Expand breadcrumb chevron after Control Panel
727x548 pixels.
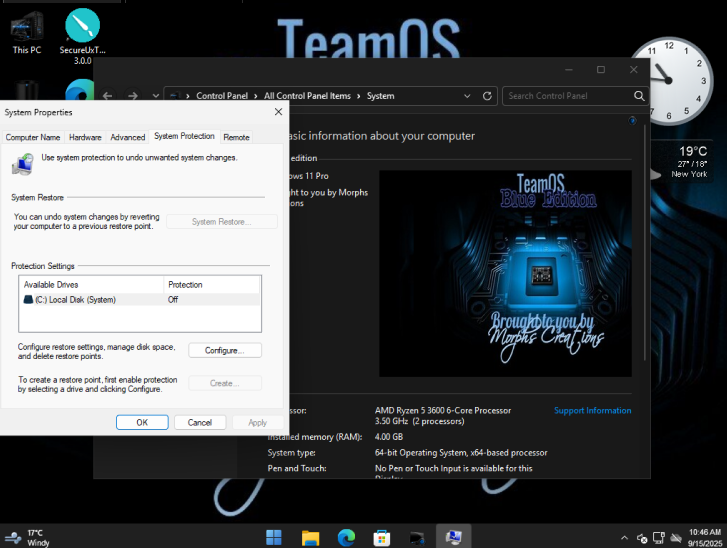click(255, 96)
